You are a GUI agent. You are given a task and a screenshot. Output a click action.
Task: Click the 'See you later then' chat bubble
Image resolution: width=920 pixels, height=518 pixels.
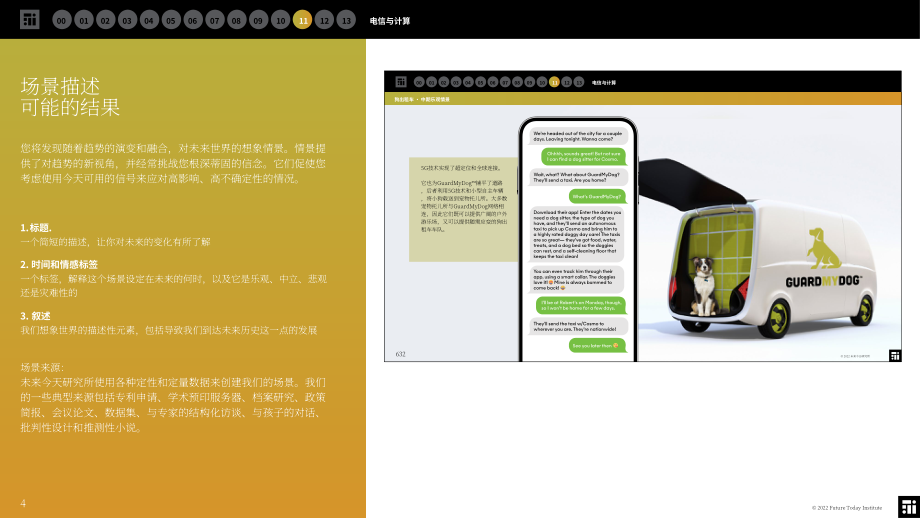[596, 346]
